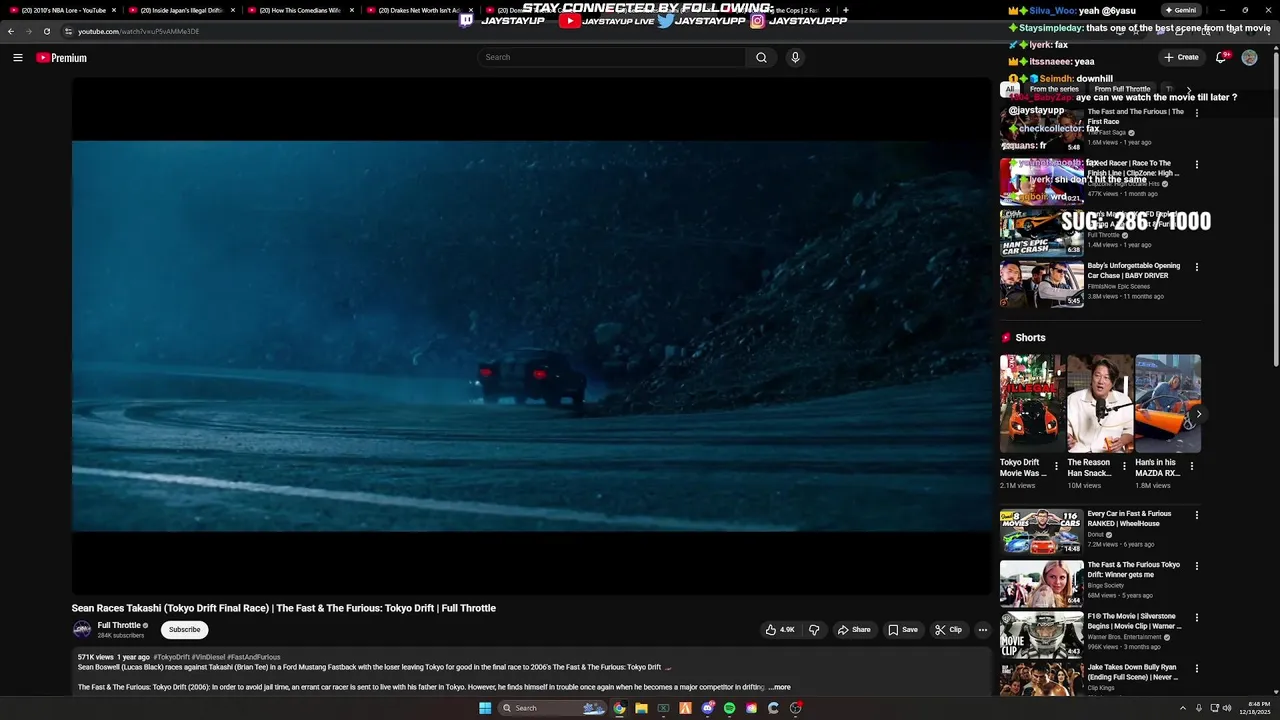Open the account avatar menu
The height and width of the screenshot is (720, 1280).
1249,57
